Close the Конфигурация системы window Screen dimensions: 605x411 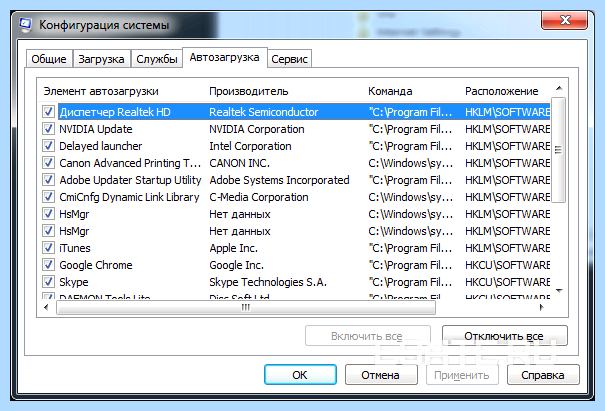coord(564,20)
